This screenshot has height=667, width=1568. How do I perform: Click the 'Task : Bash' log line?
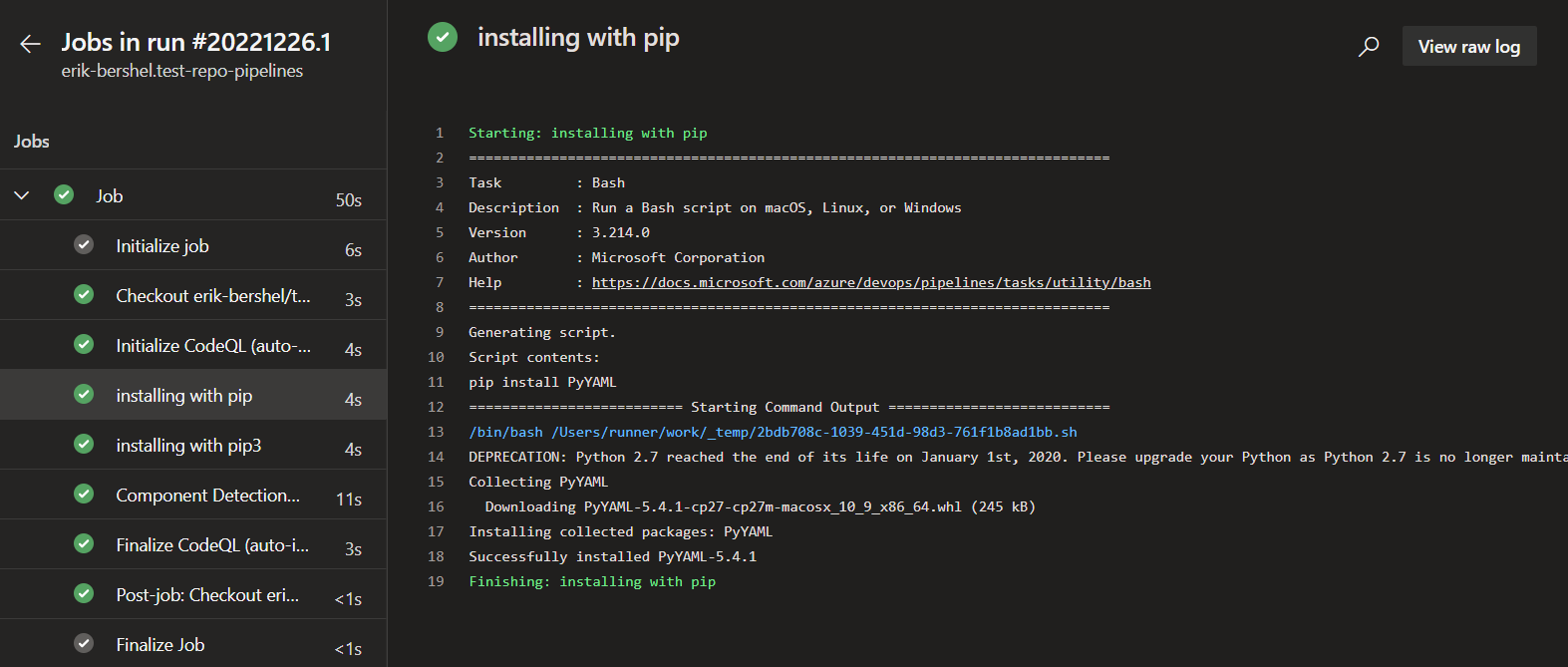[x=547, y=182]
